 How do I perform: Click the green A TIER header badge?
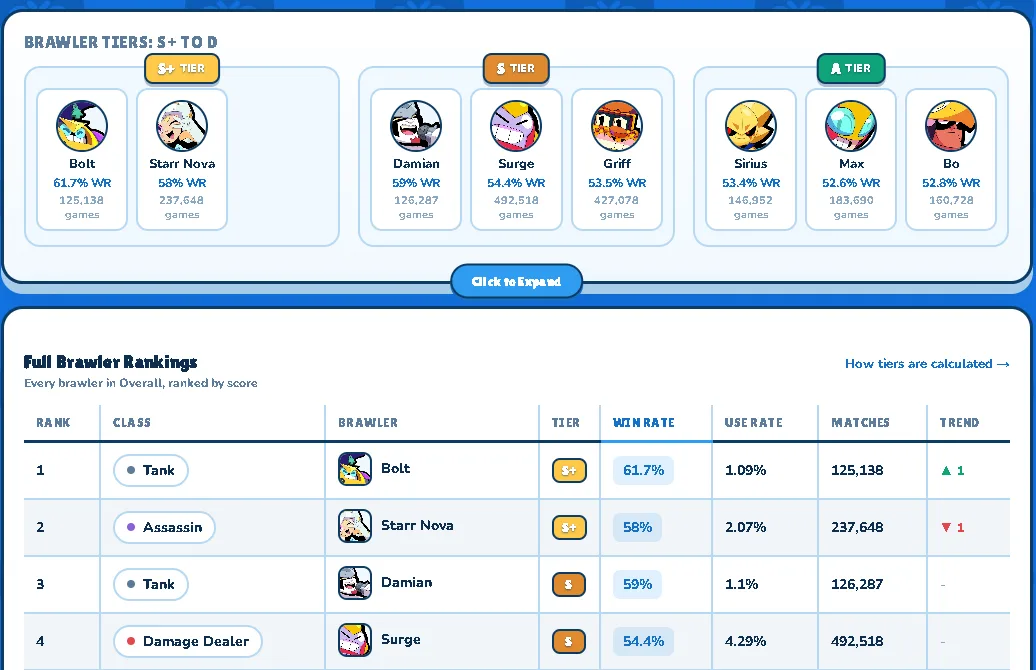pos(851,69)
